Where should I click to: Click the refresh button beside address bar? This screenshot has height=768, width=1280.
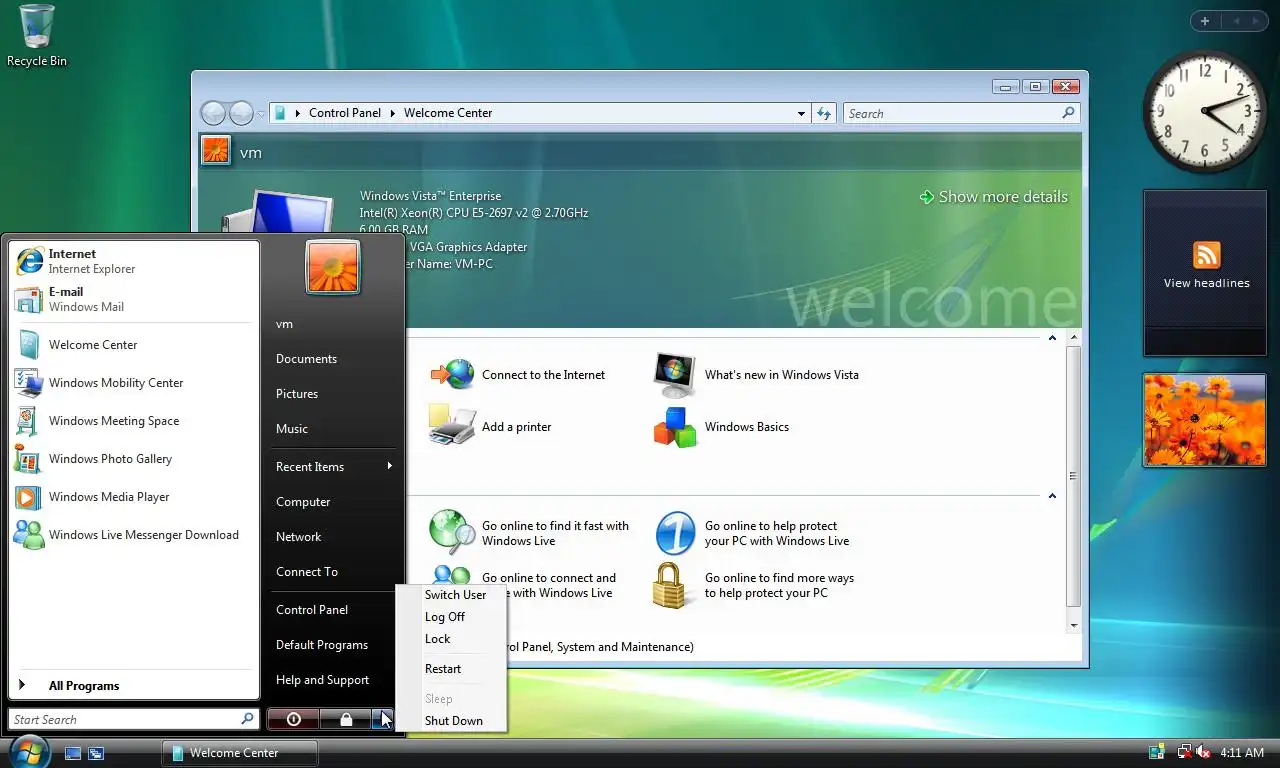tap(824, 113)
